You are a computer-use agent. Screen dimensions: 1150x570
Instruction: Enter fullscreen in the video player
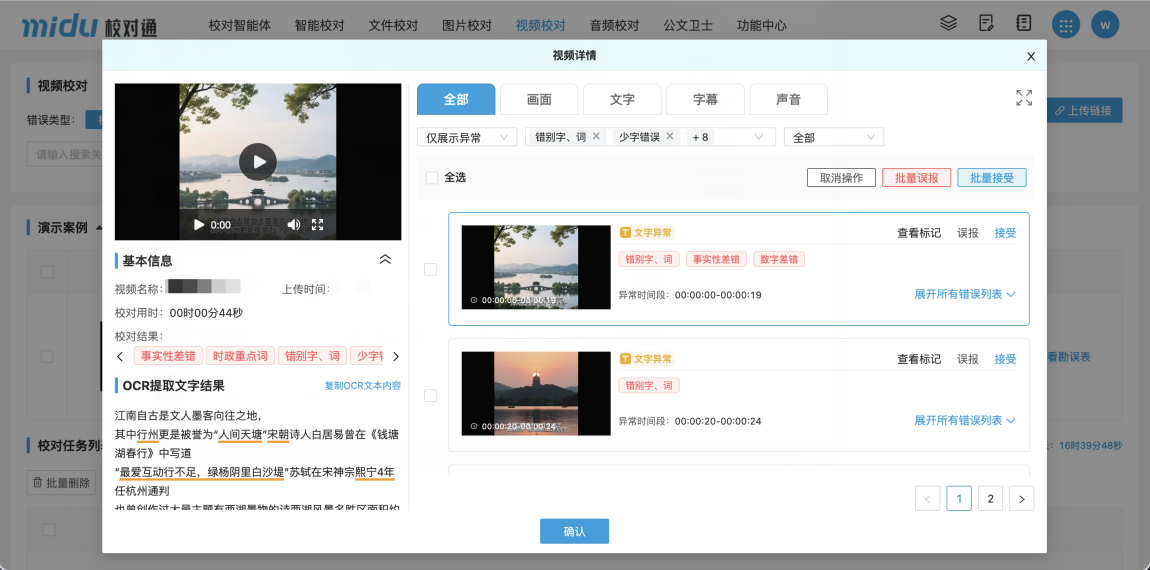(318, 225)
